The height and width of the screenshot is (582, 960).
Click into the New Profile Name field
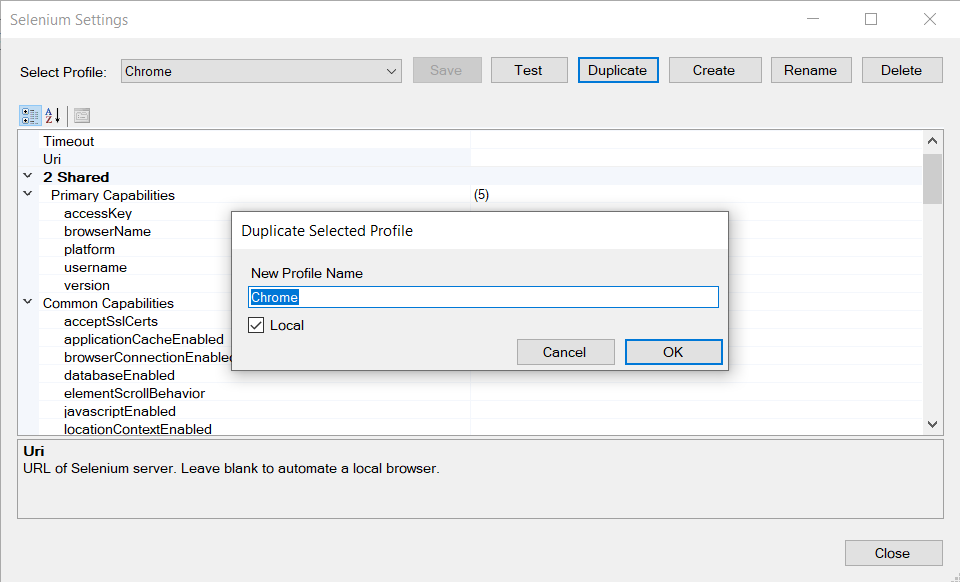click(x=483, y=297)
